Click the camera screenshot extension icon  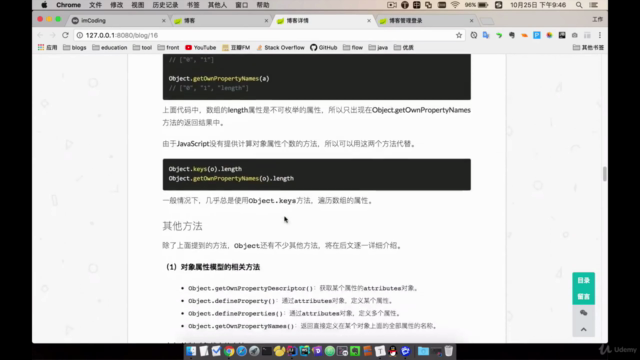[x=575, y=35]
